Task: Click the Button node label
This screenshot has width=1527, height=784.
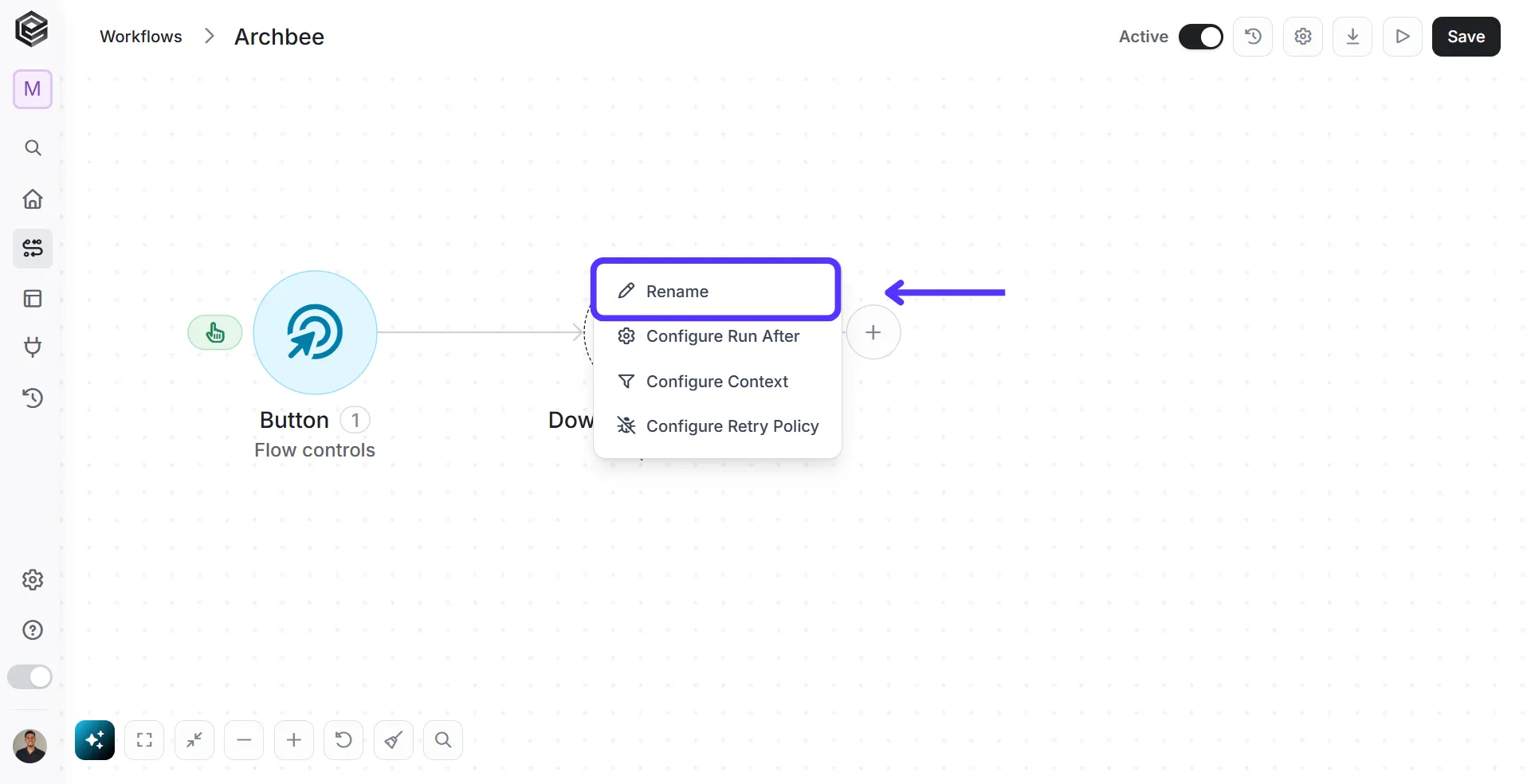Action: tap(294, 420)
